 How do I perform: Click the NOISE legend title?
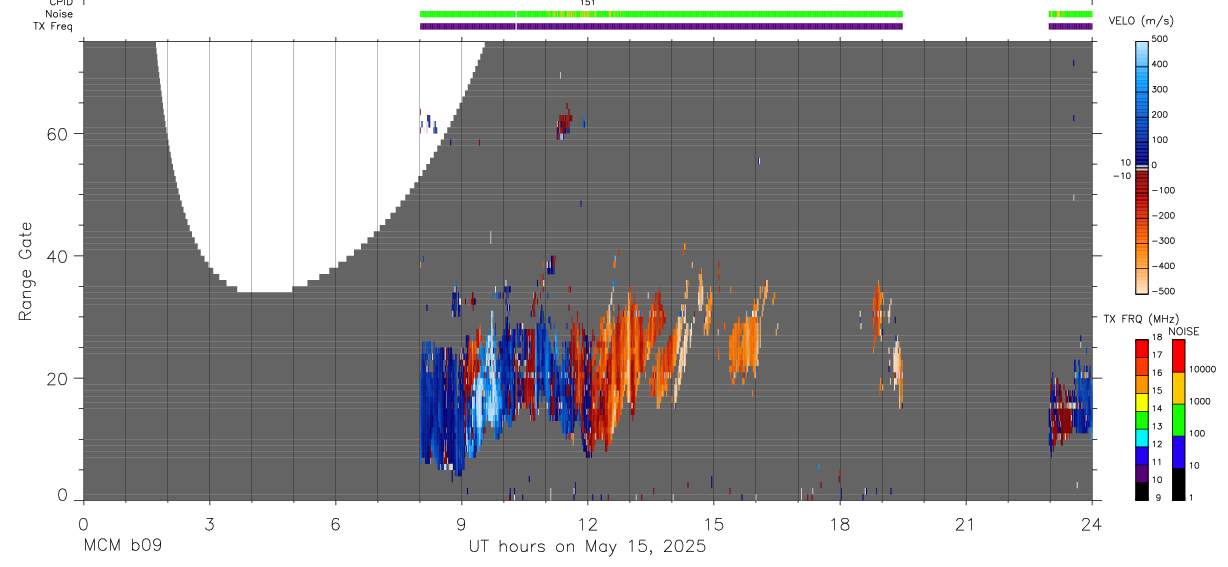pos(1184,331)
